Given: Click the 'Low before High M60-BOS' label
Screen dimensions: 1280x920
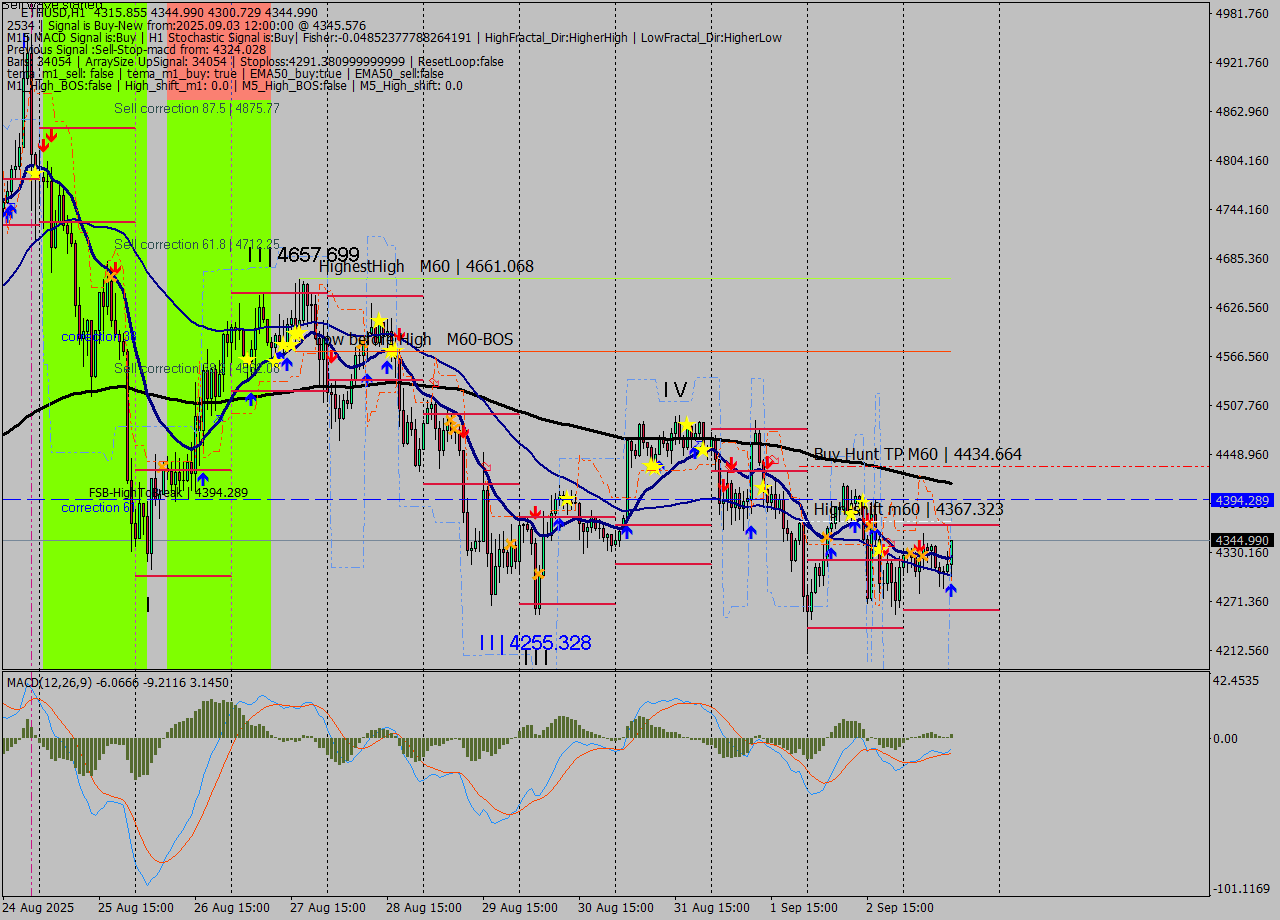Looking at the screenshot, I should point(414,339).
